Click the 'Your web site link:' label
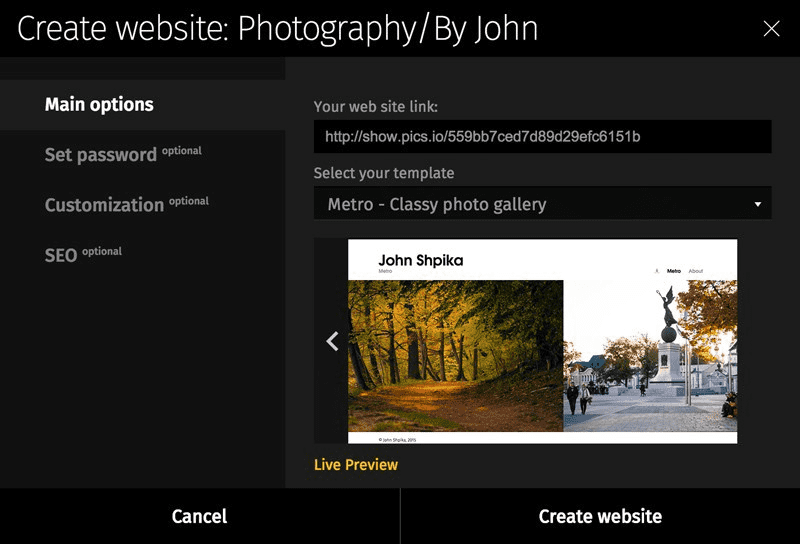 pos(376,107)
